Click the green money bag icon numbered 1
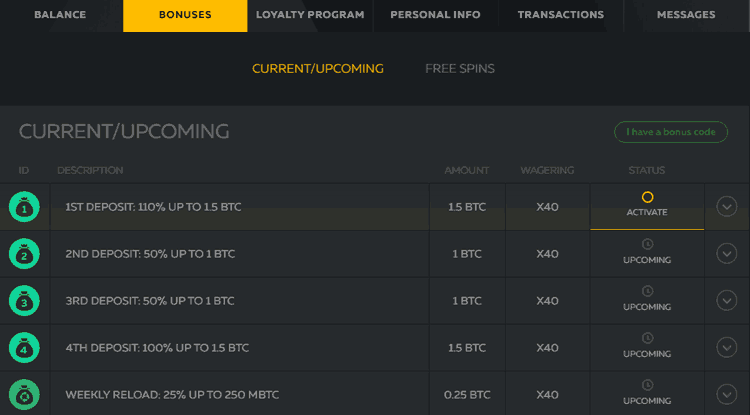The width and height of the screenshot is (750, 415). [24, 207]
